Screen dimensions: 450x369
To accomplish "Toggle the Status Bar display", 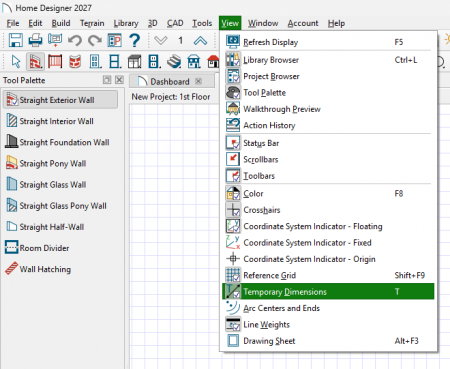I will (x=328, y=143).
